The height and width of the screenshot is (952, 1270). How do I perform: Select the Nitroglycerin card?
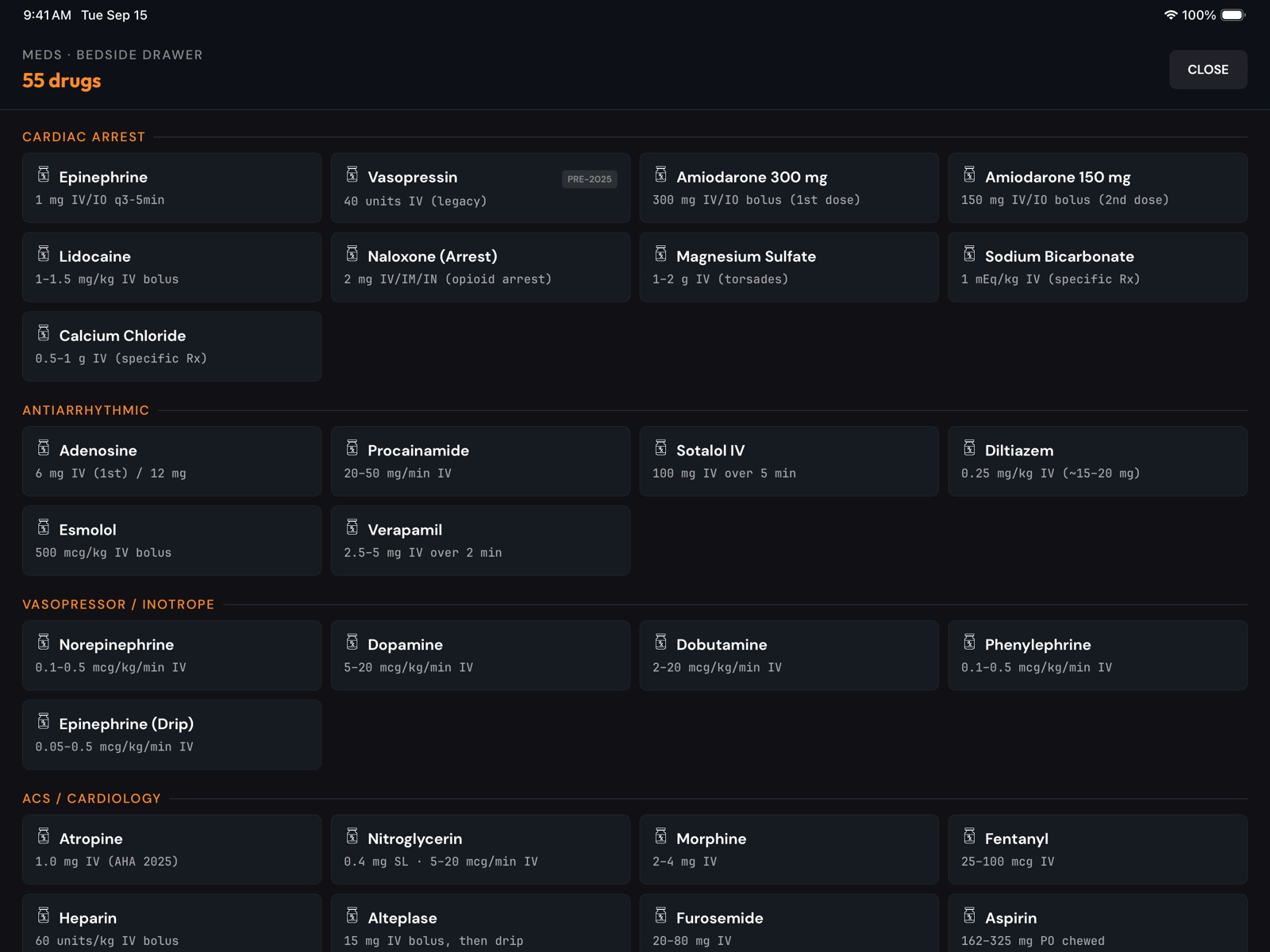[x=480, y=850]
